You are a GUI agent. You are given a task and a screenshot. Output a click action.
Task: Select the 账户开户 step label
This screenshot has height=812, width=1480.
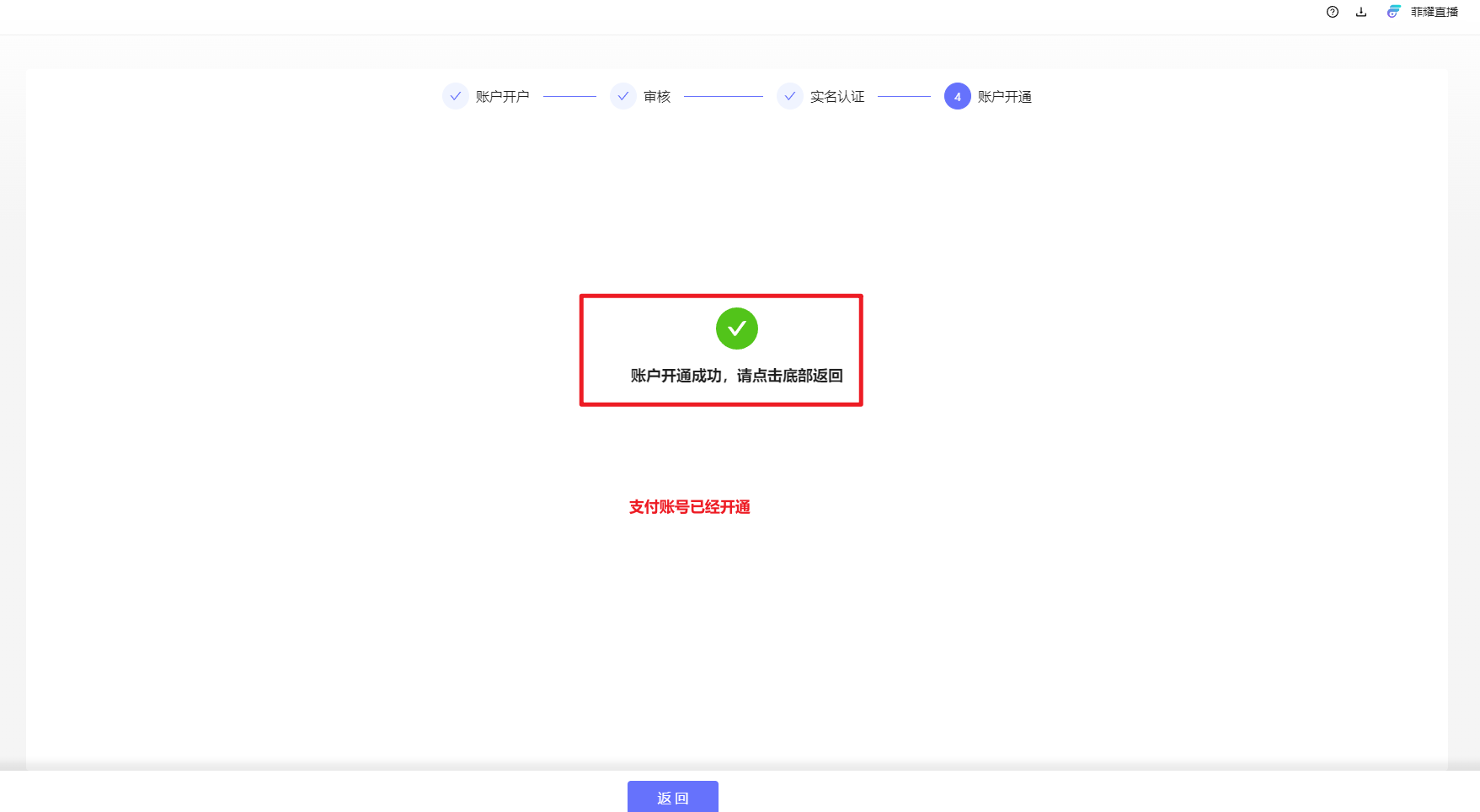click(502, 97)
